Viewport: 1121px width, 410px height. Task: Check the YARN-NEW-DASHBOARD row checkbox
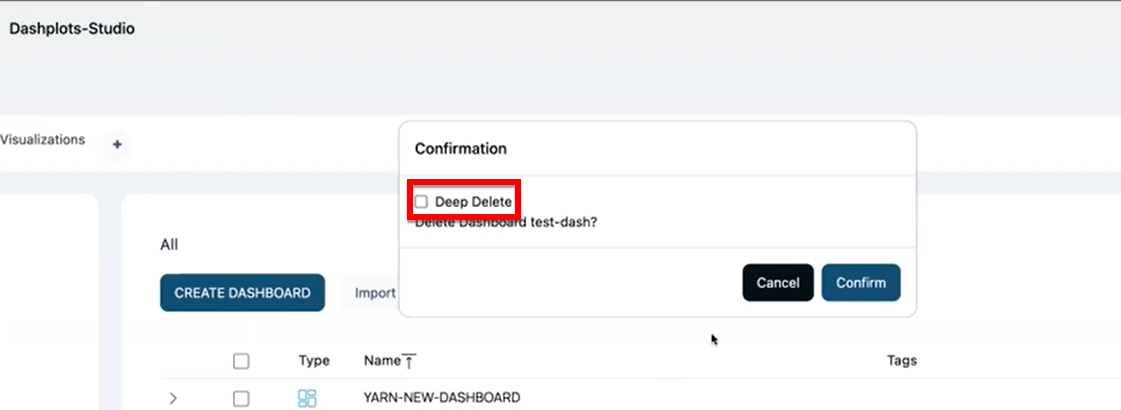(241, 398)
